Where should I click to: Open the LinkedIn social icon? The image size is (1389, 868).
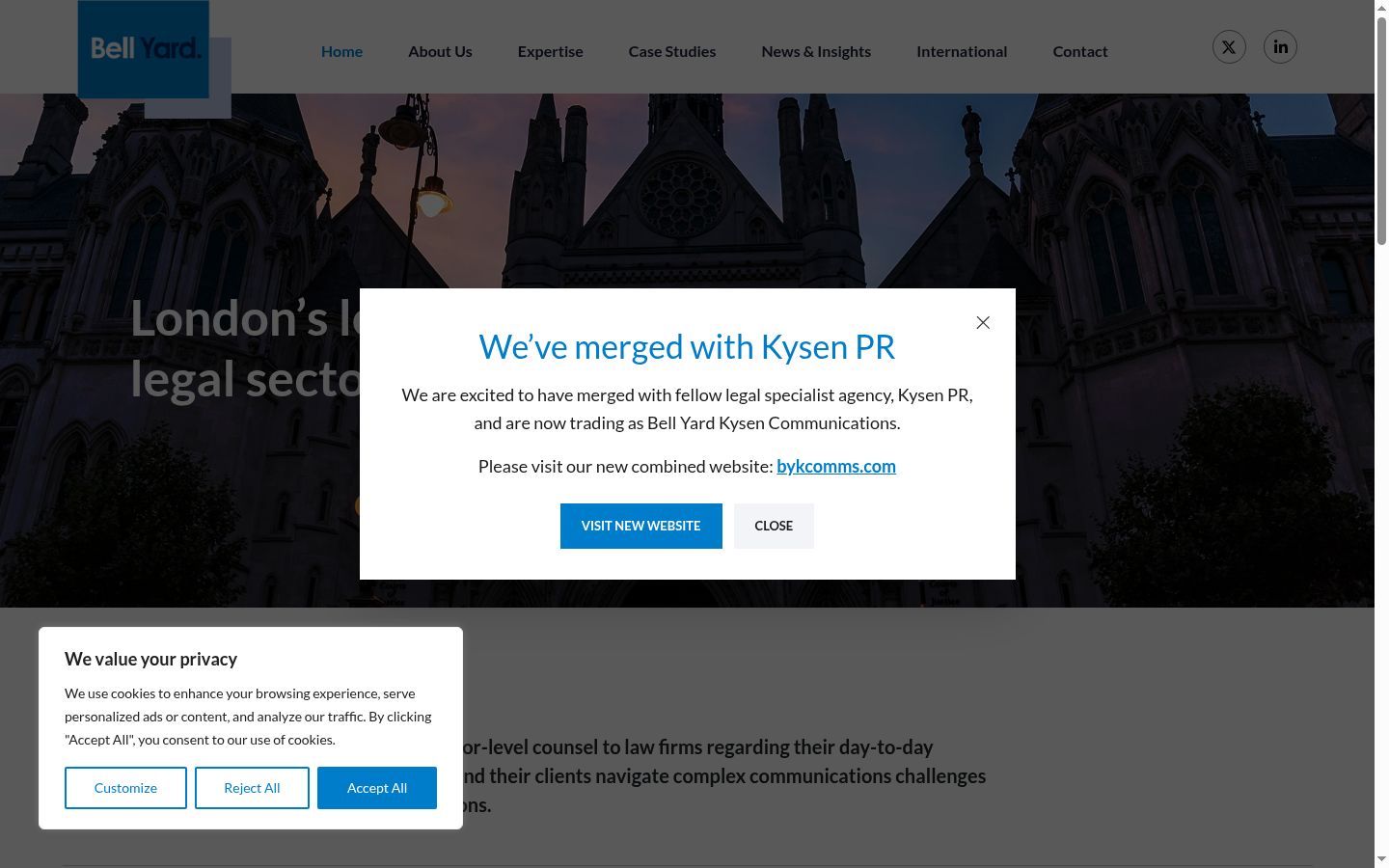1280,47
